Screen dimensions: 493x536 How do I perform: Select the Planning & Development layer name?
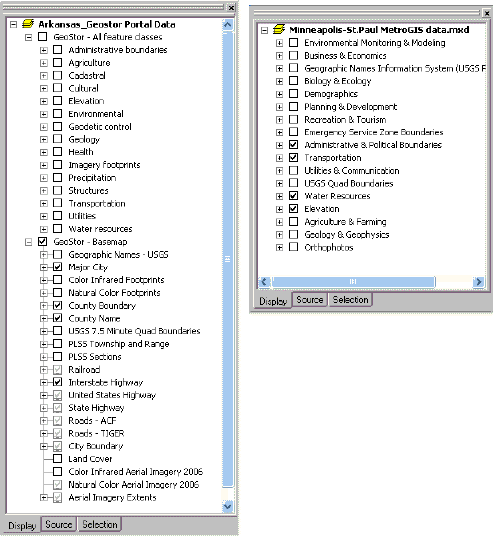[x=351, y=107]
